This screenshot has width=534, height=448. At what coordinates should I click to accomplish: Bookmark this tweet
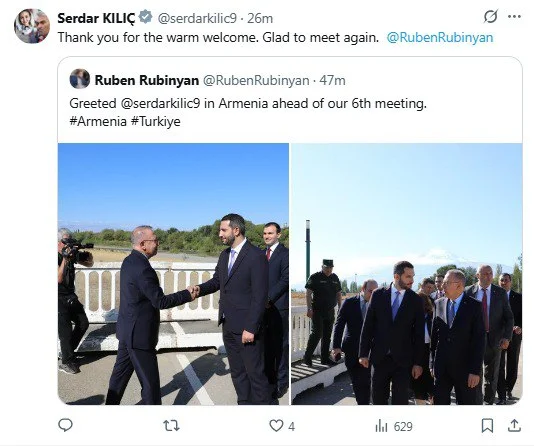click(487, 426)
